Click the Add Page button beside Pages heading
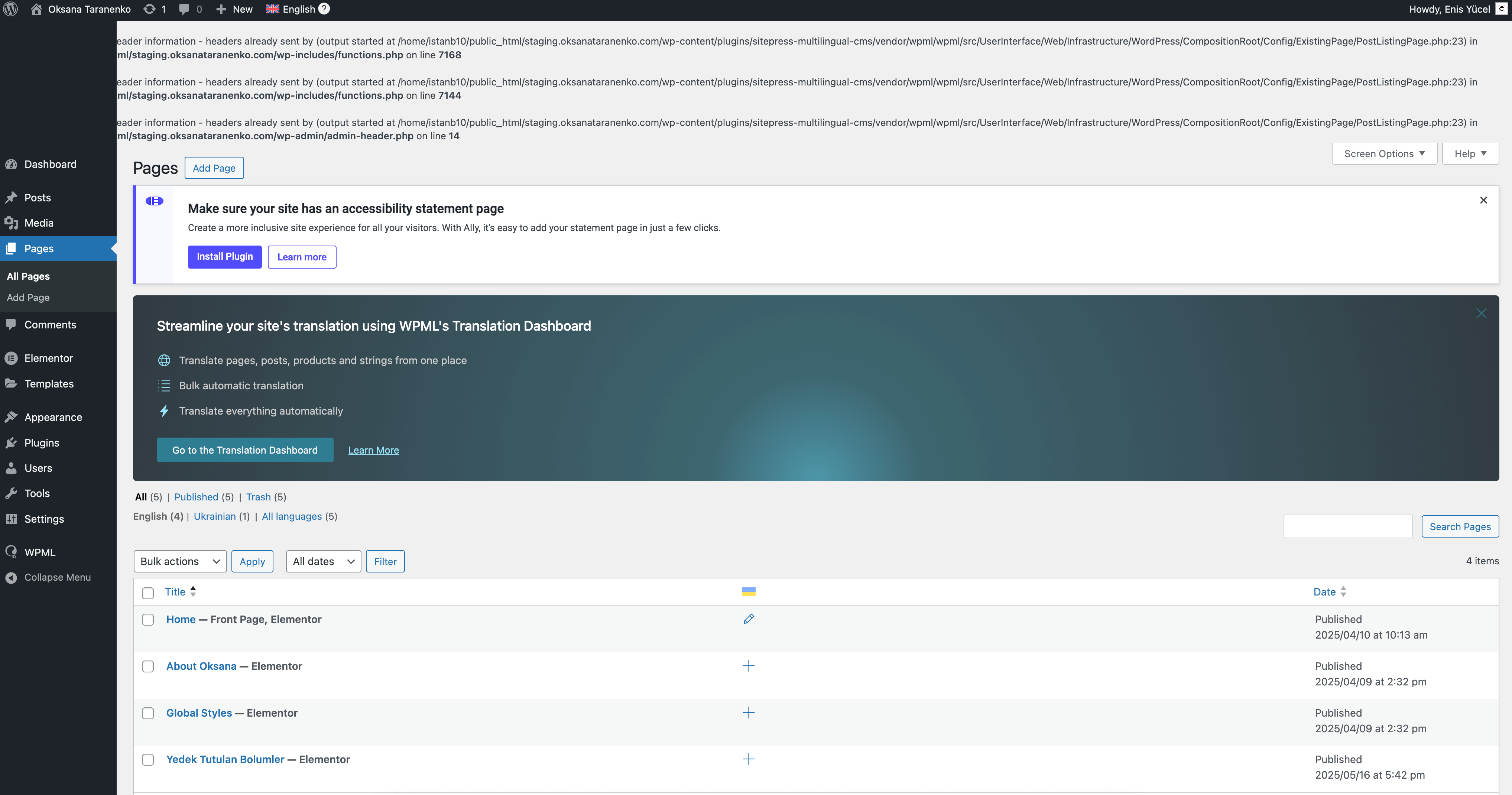 tap(214, 168)
